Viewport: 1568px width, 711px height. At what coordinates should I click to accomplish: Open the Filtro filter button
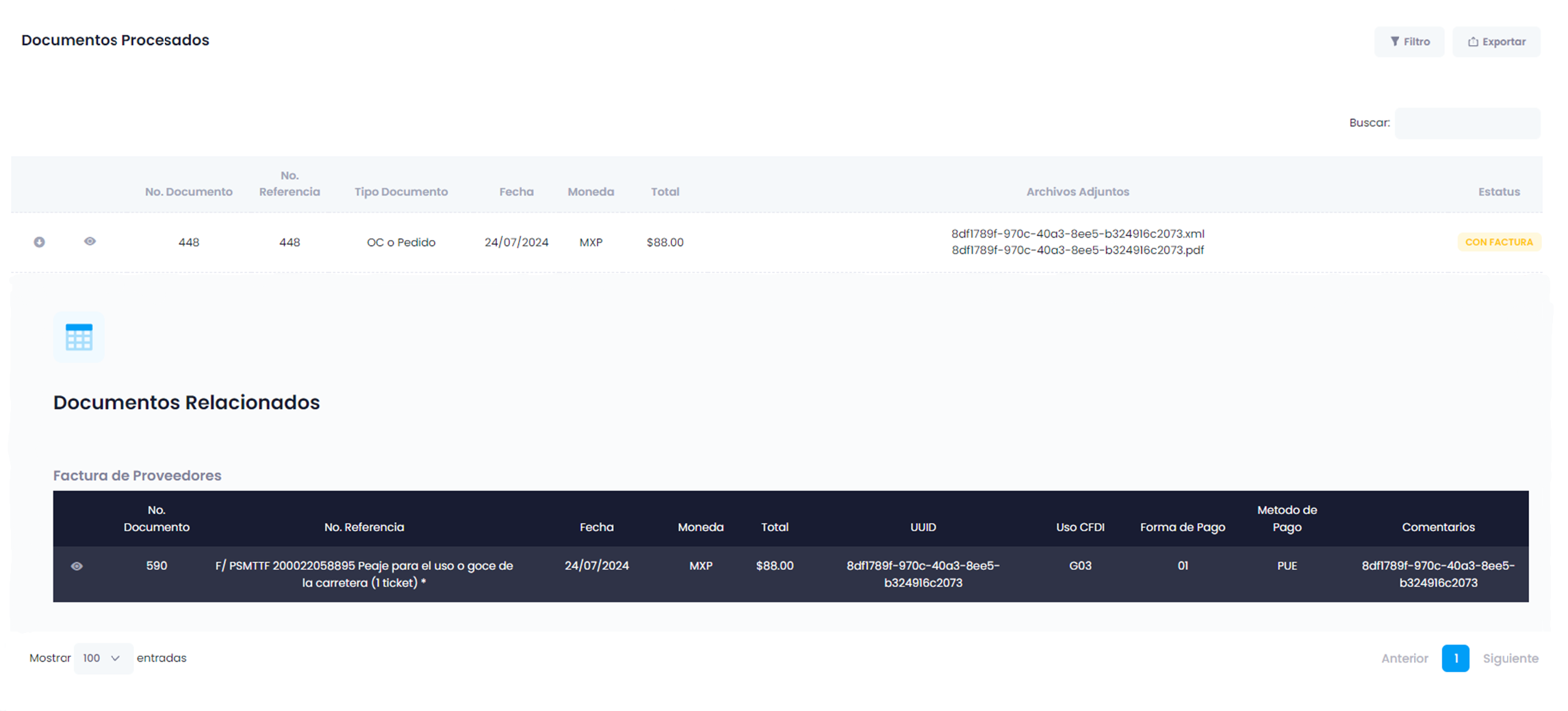coord(1409,42)
